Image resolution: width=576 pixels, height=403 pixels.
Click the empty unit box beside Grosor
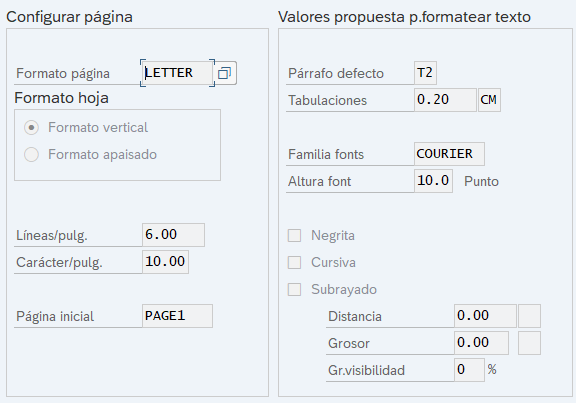pyautogui.click(x=529, y=343)
